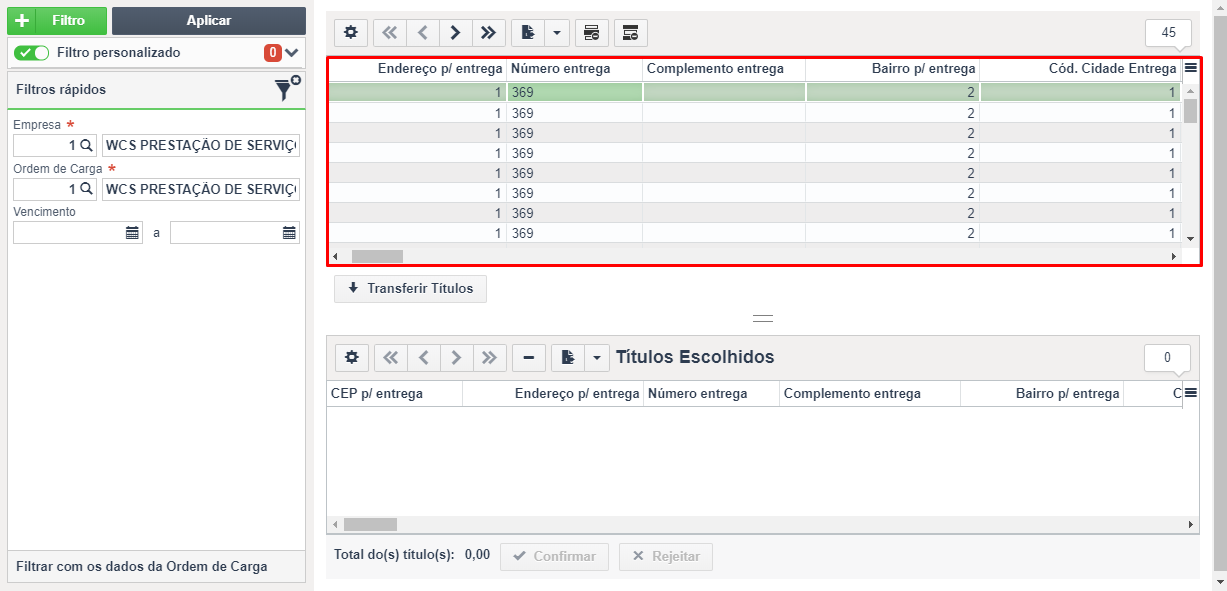Click Transferir Títulos button
This screenshot has height=591, width=1227.
tap(410, 289)
